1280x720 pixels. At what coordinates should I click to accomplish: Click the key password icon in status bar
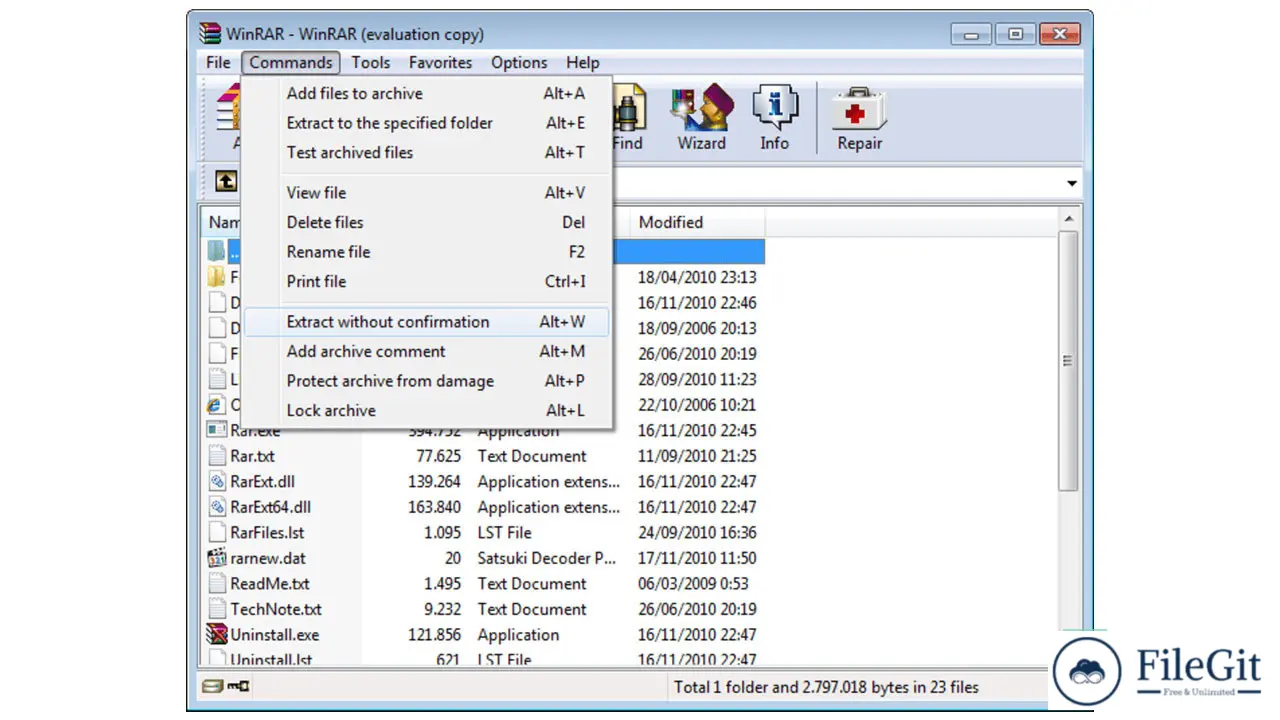[x=238, y=686]
